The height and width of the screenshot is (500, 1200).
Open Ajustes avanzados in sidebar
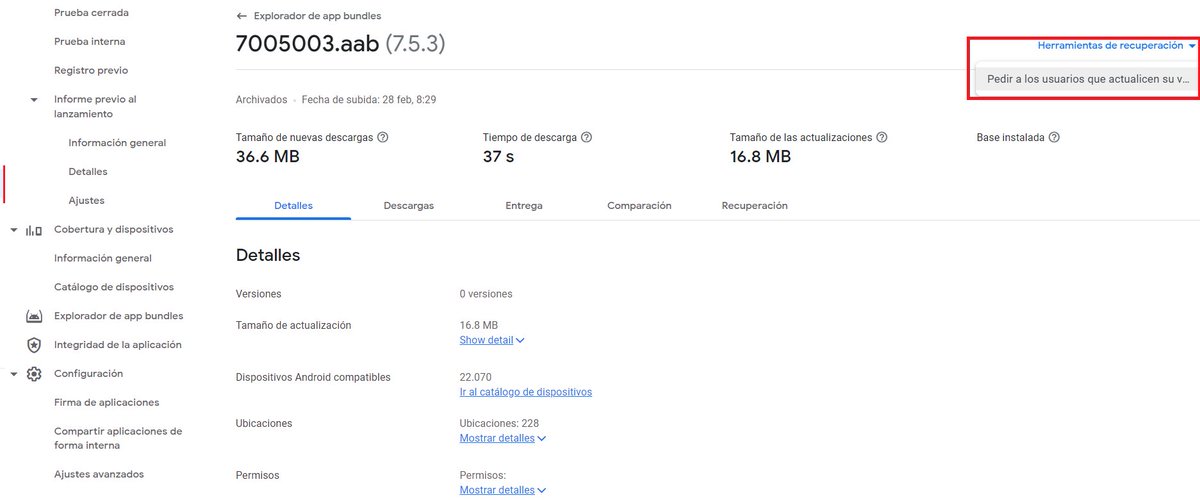pos(99,474)
